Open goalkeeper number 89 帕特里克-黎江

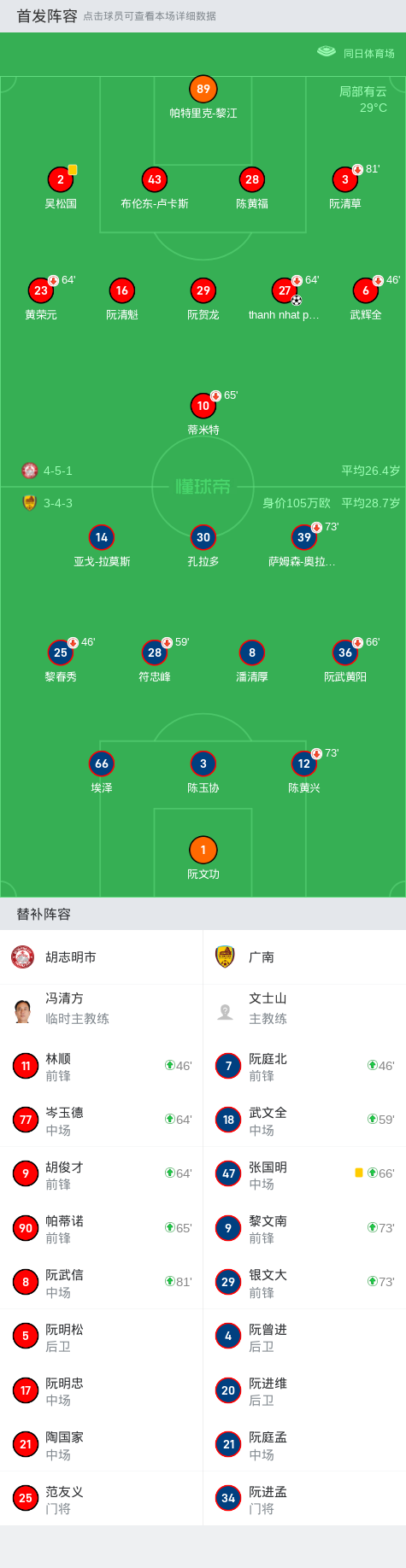point(203,89)
